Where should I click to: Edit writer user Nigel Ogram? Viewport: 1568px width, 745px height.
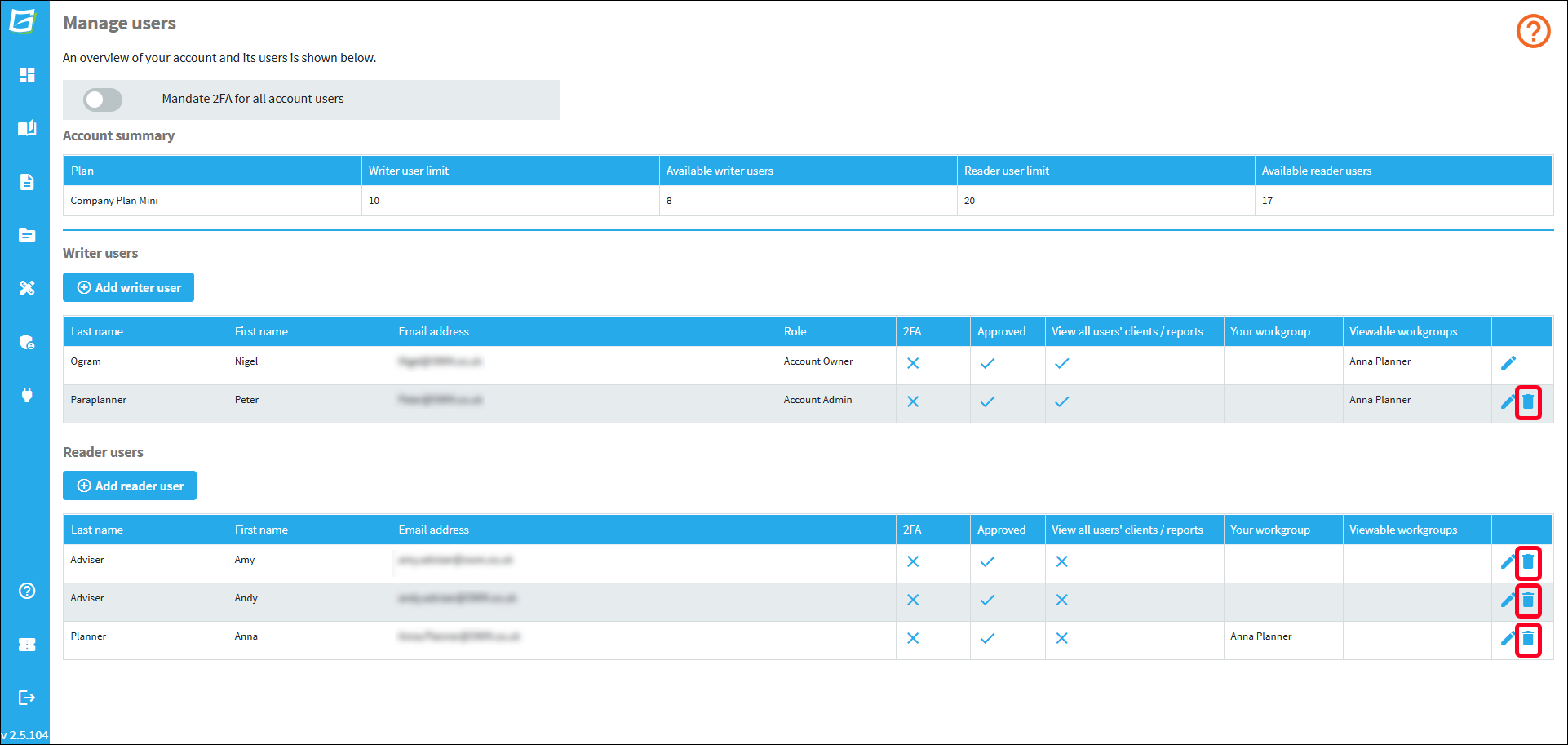click(x=1508, y=363)
